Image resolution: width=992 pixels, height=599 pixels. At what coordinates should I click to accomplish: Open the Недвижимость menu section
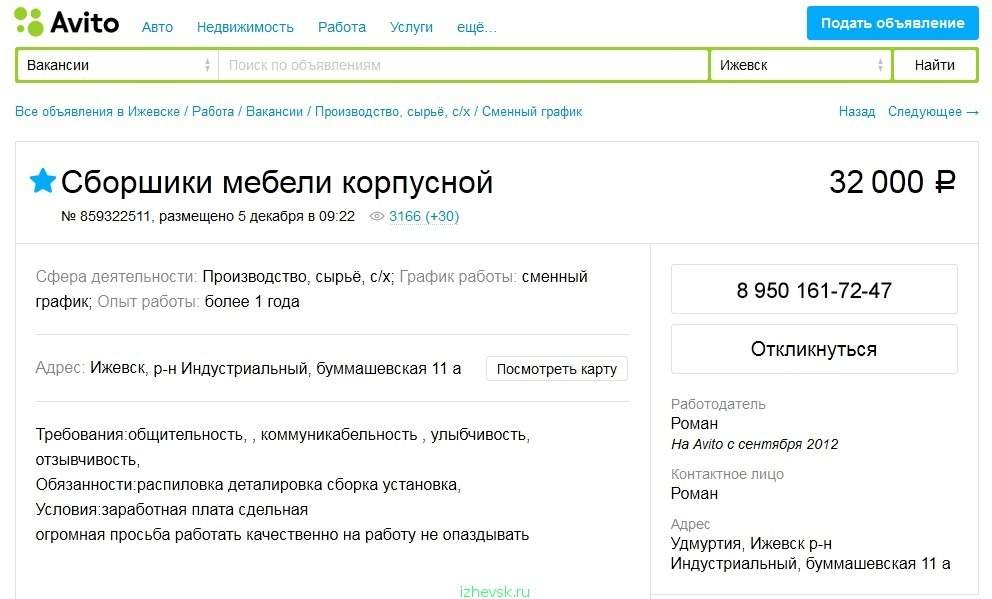[x=245, y=27]
